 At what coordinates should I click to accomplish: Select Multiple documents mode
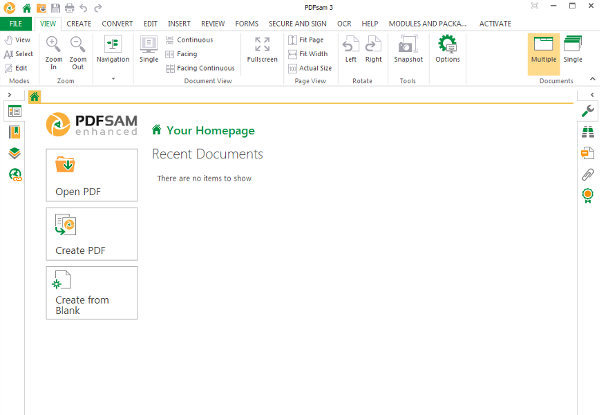pos(544,54)
